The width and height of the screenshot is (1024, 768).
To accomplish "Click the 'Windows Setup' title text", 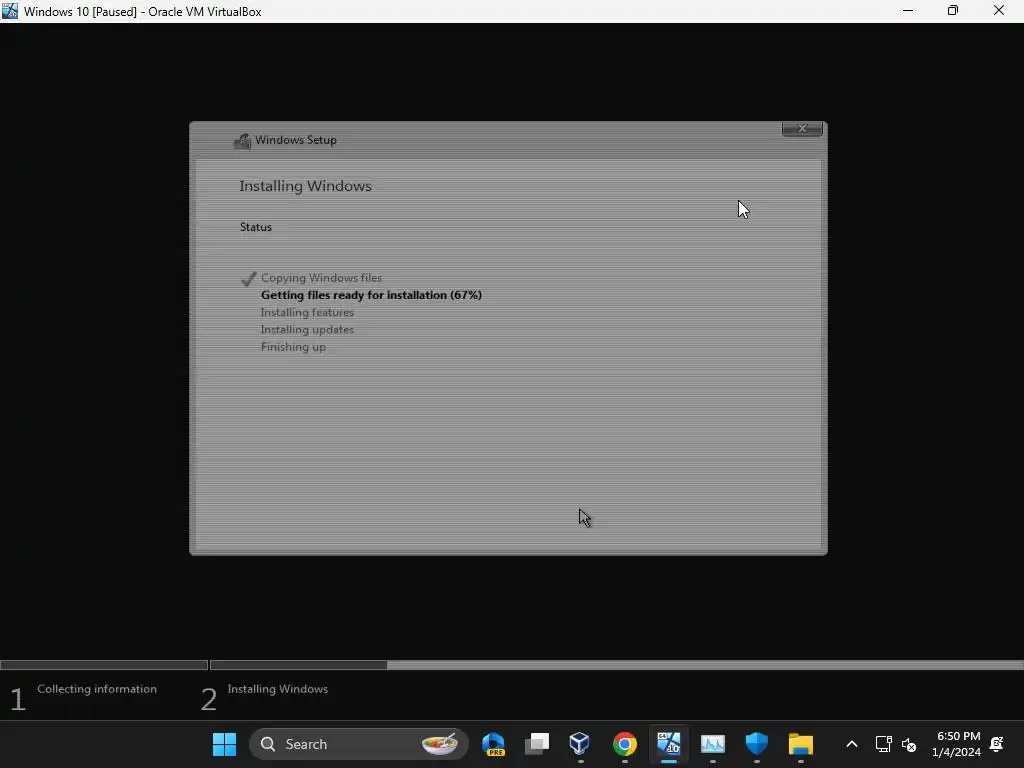I will [296, 140].
